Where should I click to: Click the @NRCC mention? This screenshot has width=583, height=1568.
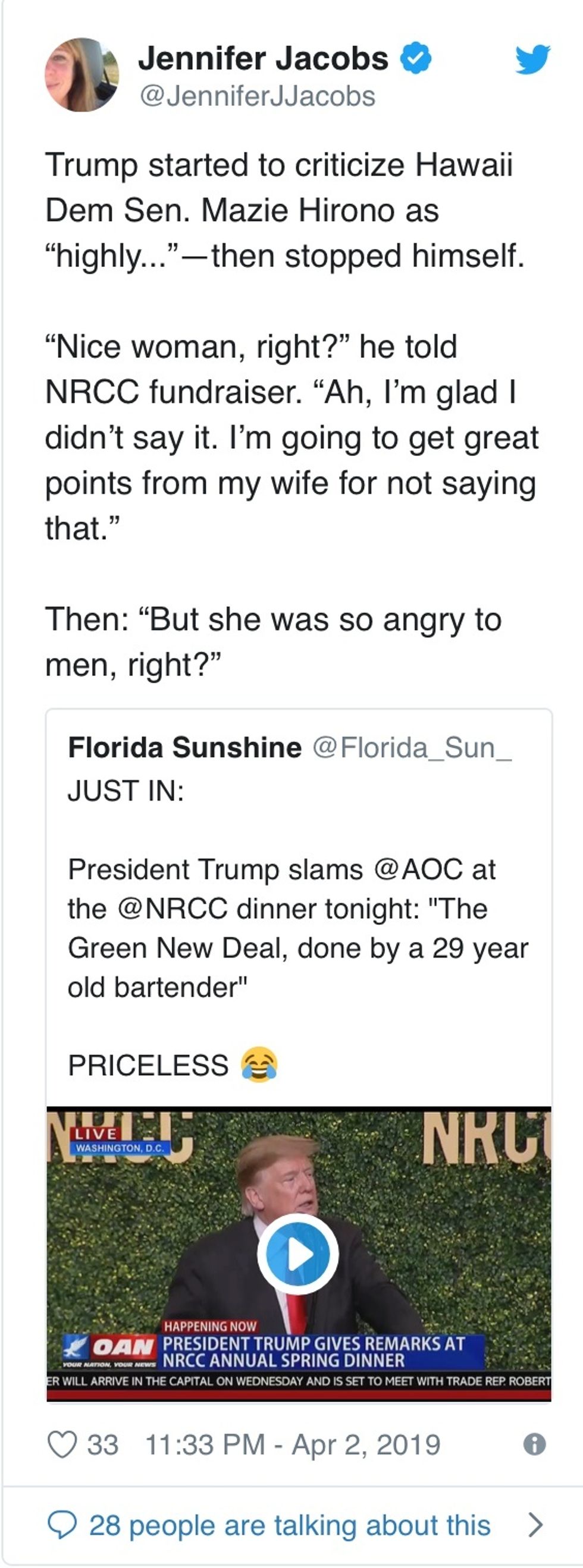(x=173, y=909)
